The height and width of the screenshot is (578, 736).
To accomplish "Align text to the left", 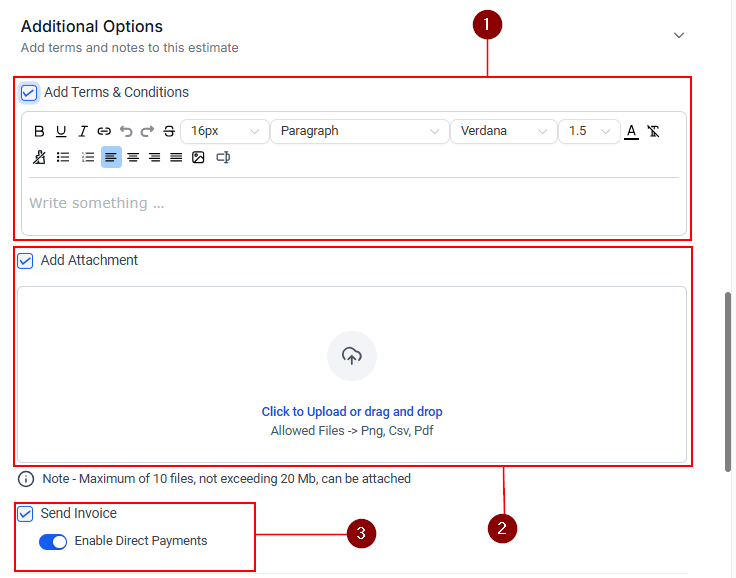I will pyautogui.click(x=111, y=157).
